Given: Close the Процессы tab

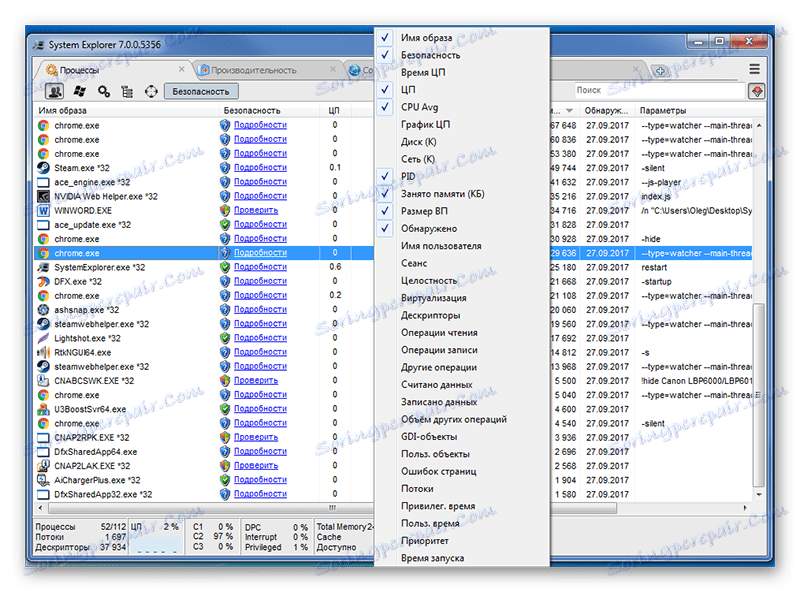Looking at the screenshot, I should pyautogui.click(x=182, y=69).
